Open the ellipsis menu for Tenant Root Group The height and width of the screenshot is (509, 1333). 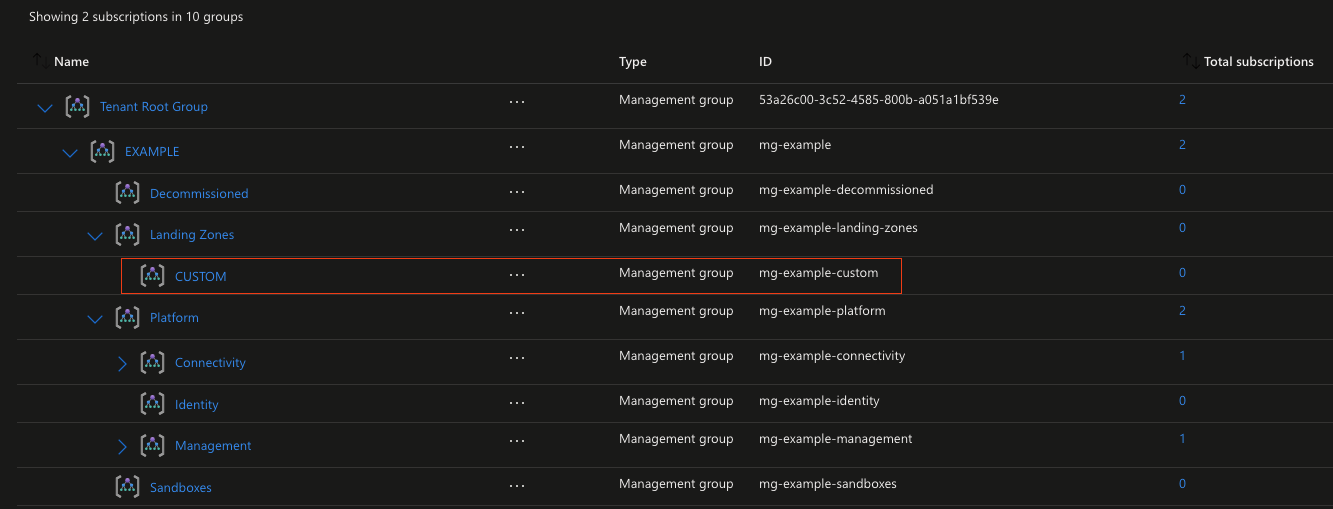click(516, 101)
